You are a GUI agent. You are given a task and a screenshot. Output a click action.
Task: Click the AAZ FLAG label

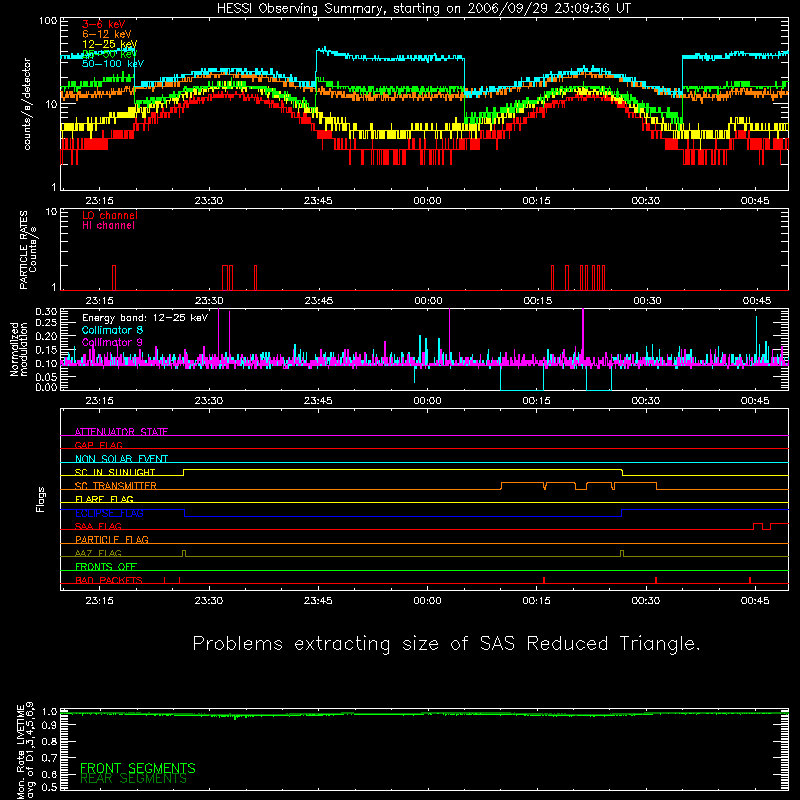(98, 553)
